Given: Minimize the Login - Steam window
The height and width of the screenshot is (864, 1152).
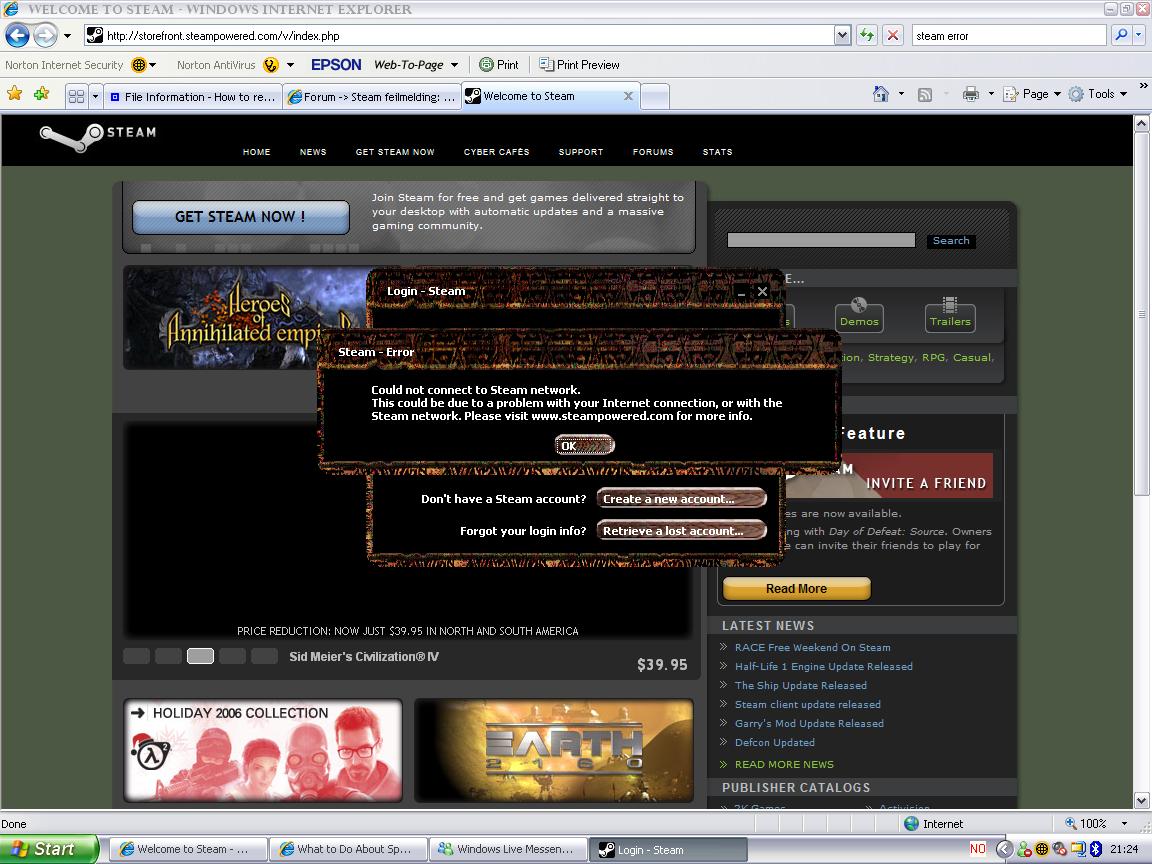Looking at the screenshot, I should pos(741,292).
